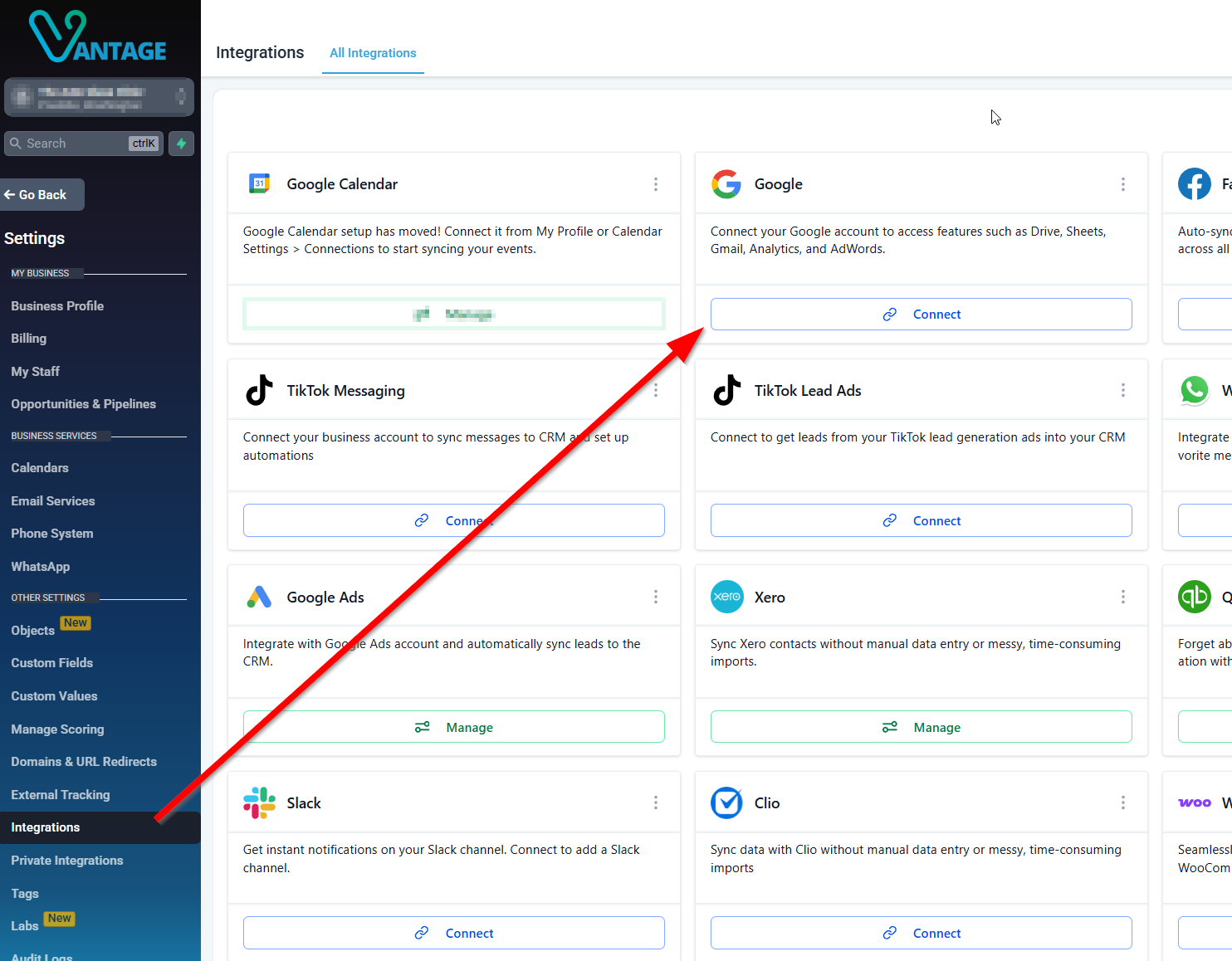Click the New badge beside Objects
Image resolution: width=1232 pixels, height=961 pixels.
[x=76, y=623]
